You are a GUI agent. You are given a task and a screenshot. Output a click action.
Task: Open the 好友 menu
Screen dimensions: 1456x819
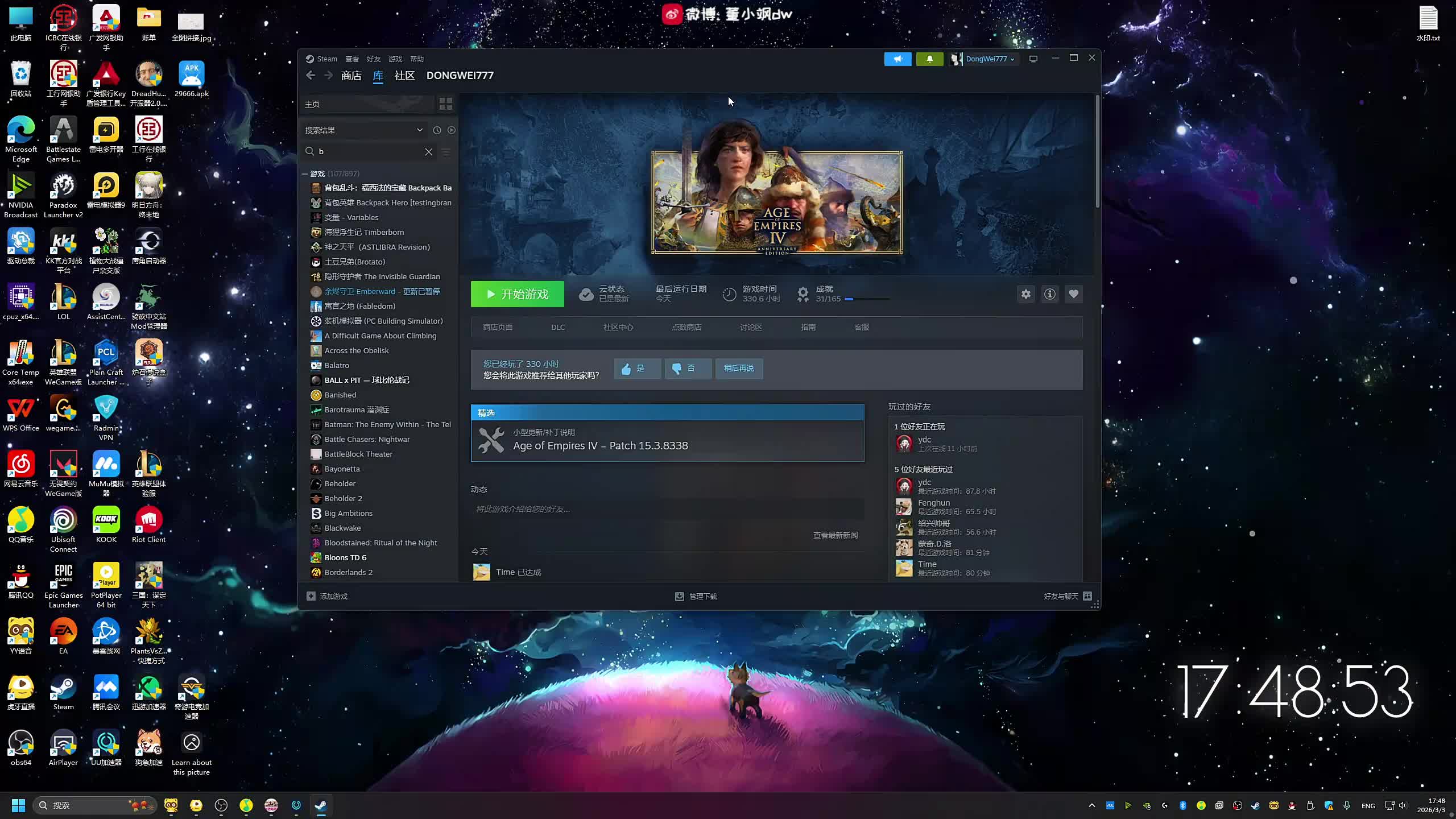[x=373, y=59]
